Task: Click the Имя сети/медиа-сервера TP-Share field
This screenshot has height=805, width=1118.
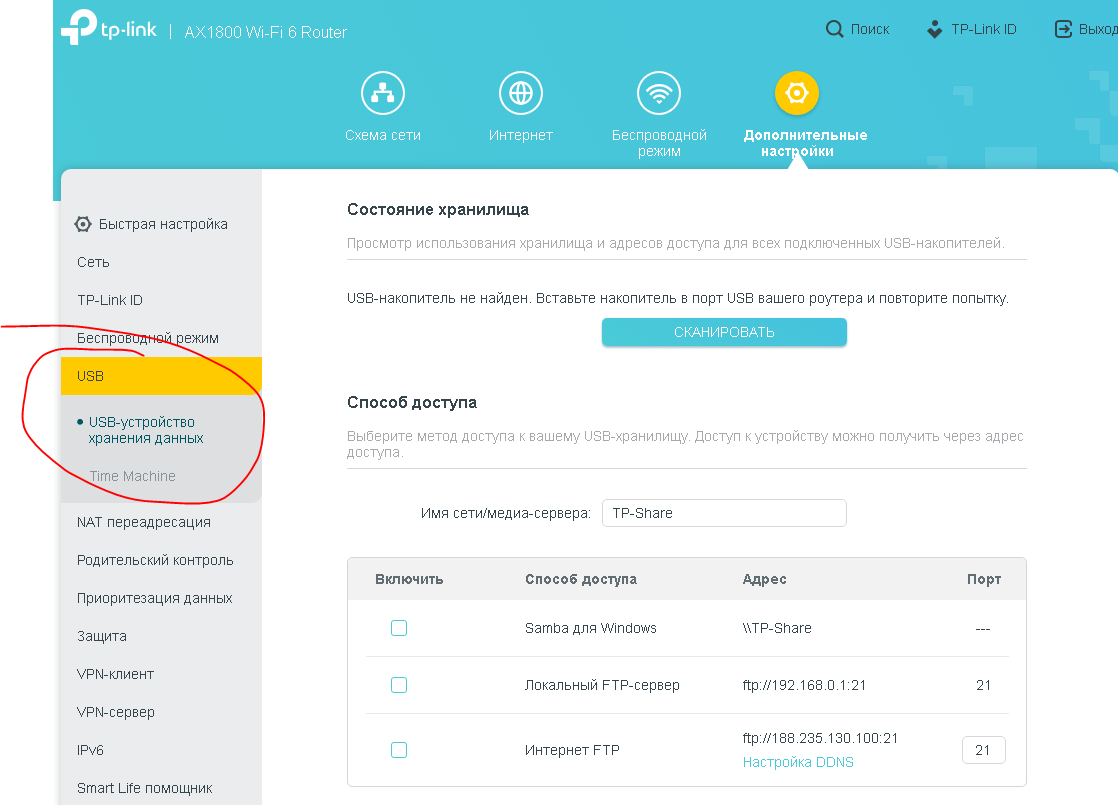Action: click(x=724, y=513)
